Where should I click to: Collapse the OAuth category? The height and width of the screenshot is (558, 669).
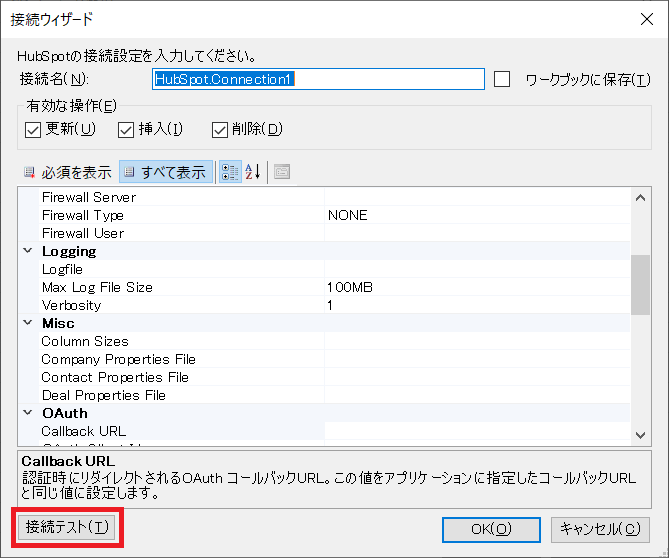pos(28,413)
